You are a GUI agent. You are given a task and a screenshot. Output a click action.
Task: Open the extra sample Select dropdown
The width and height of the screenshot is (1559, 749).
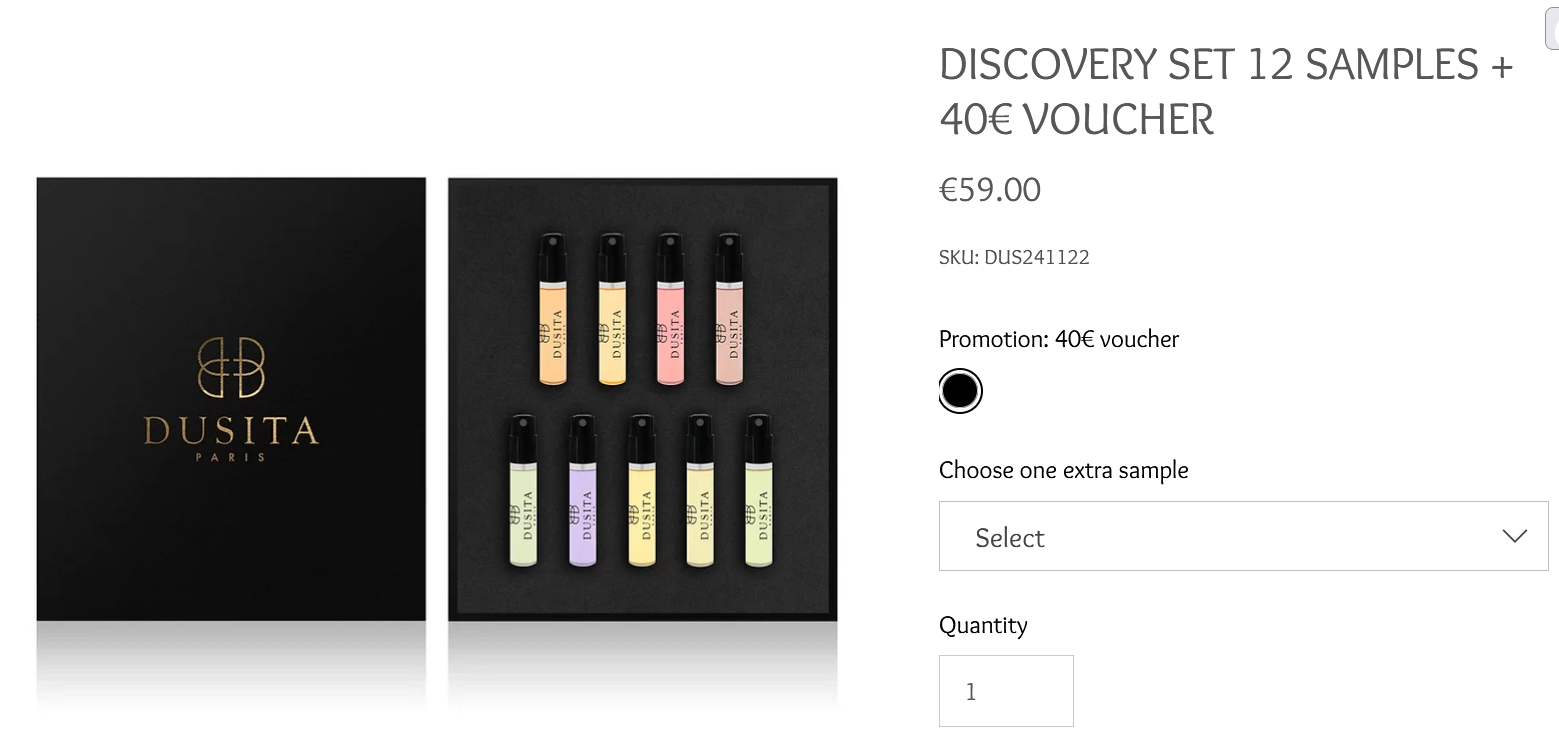[x=1242, y=537]
